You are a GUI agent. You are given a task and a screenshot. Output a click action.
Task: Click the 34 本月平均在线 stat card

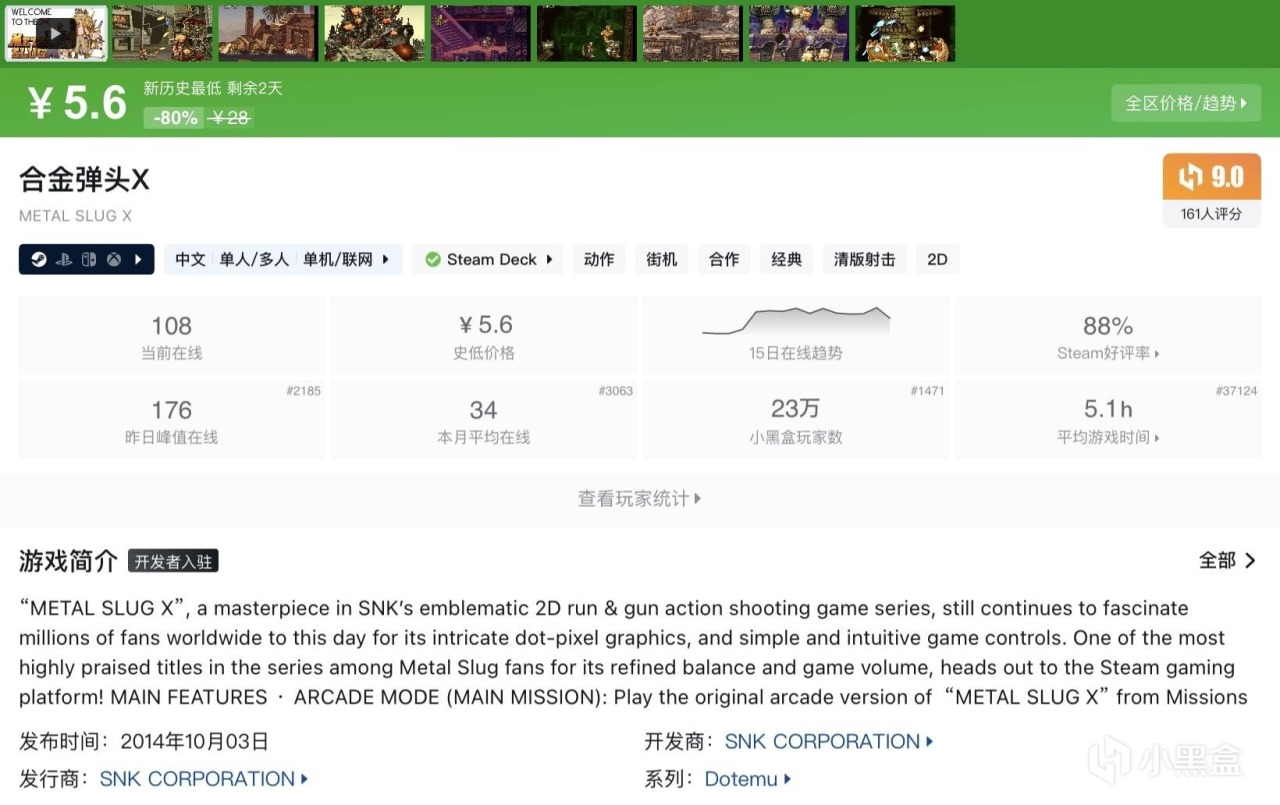484,420
